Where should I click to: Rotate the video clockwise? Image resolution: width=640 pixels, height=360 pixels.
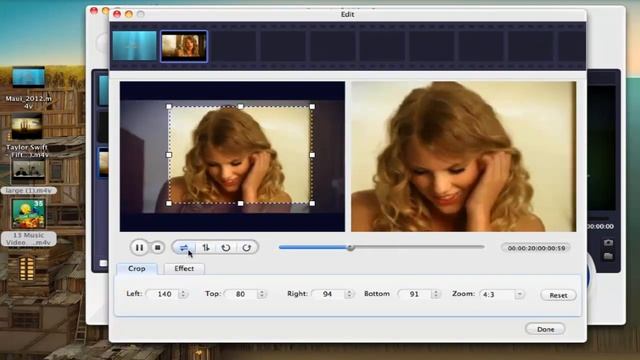(x=247, y=247)
